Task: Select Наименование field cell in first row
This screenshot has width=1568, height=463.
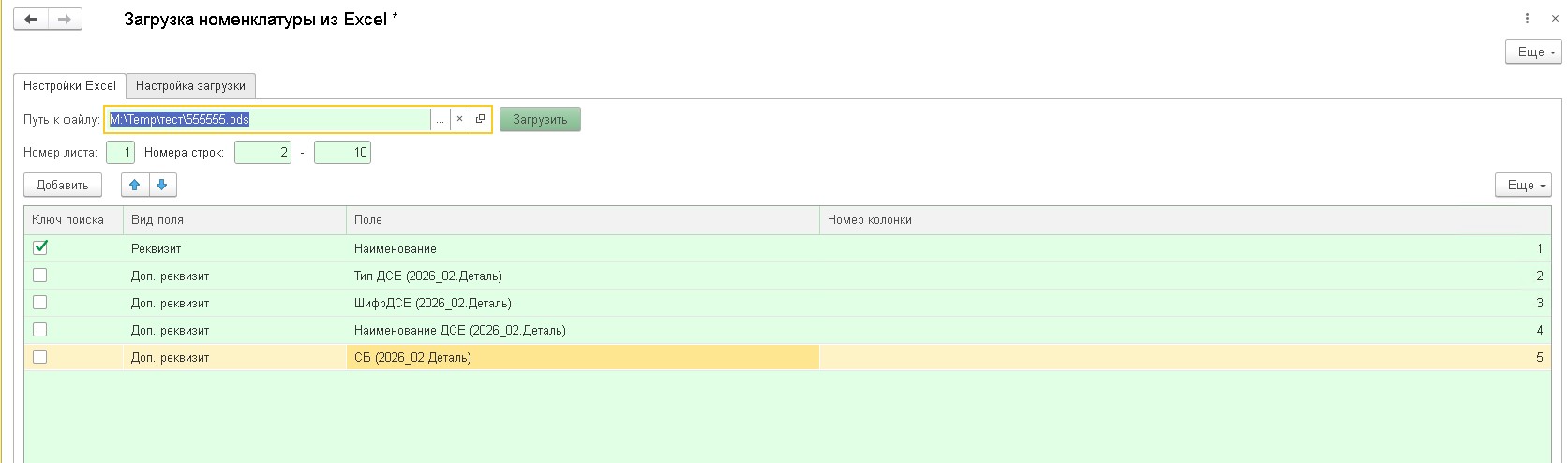Action: point(583,248)
